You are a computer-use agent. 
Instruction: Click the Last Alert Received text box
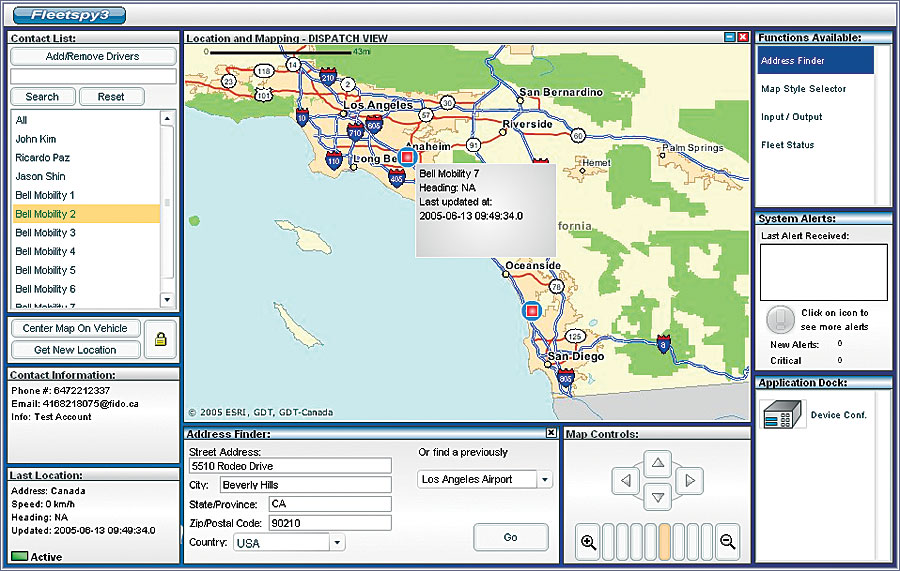coord(824,272)
